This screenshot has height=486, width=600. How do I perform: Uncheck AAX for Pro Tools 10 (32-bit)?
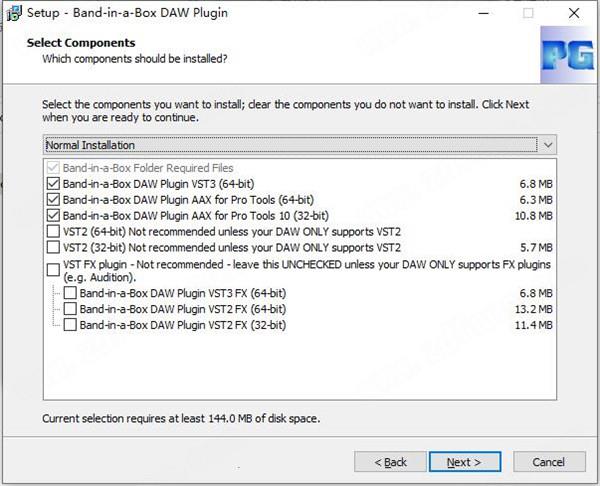pos(53,216)
